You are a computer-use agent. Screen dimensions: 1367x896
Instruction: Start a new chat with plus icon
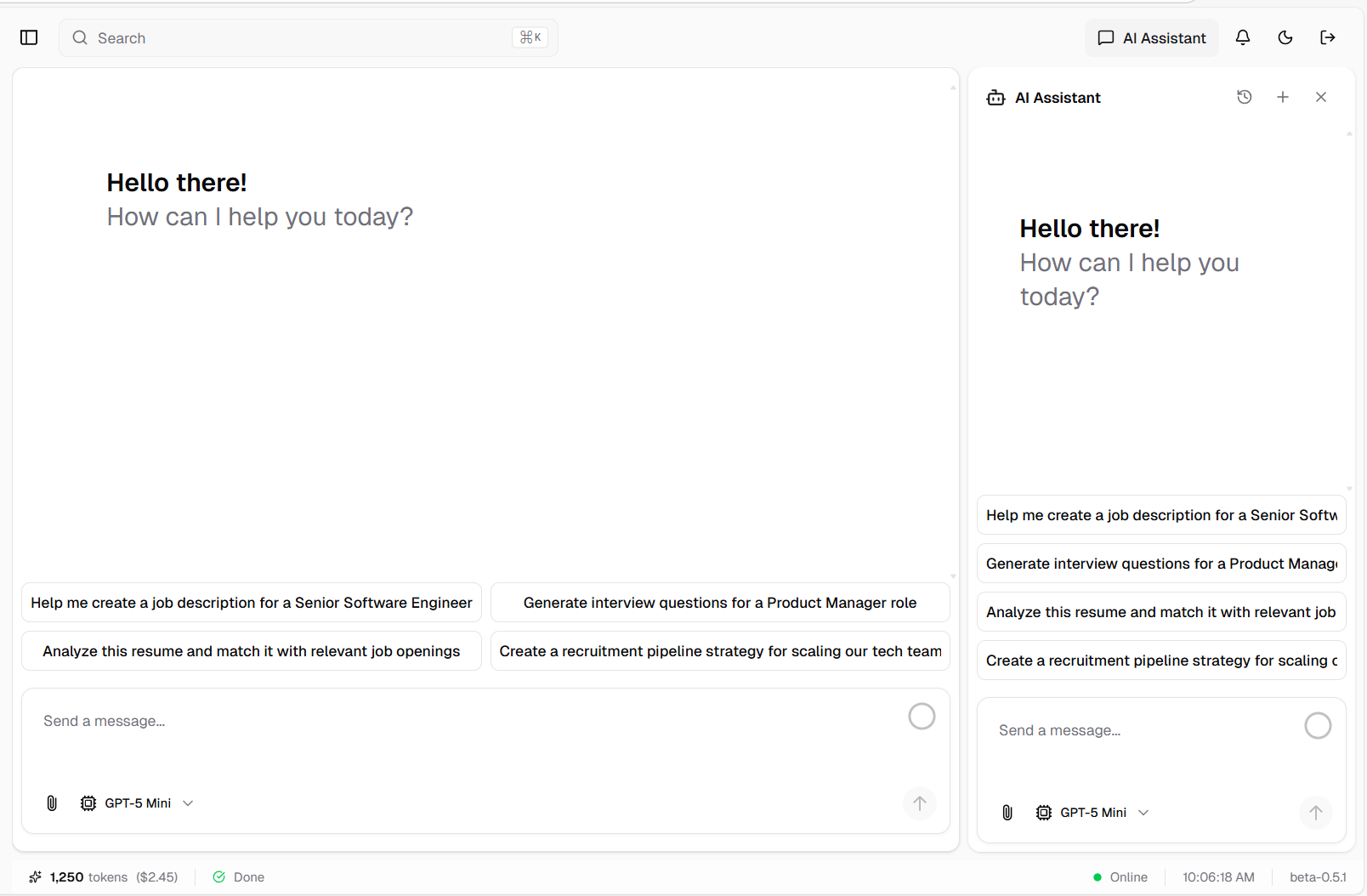[1283, 97]
